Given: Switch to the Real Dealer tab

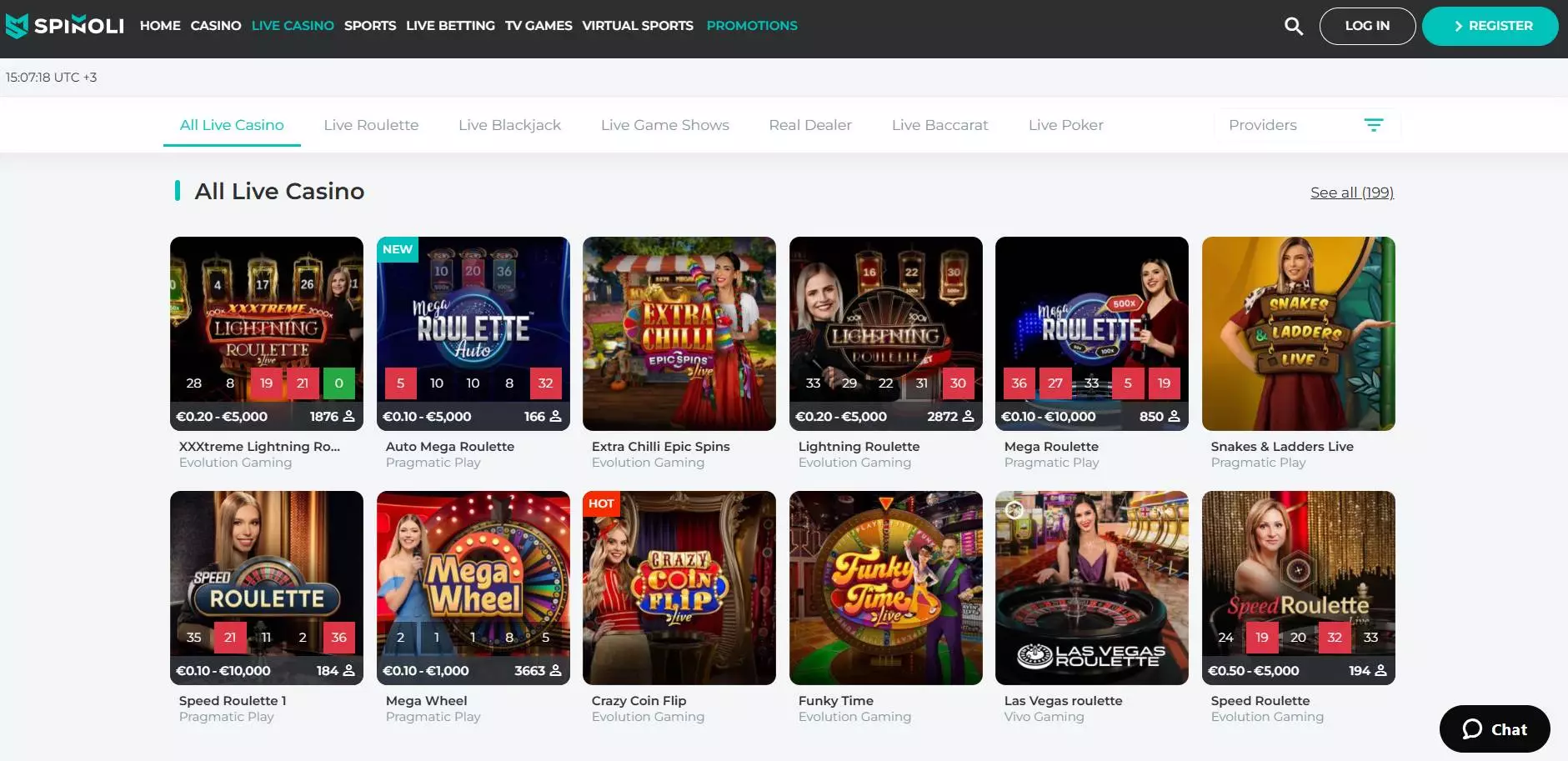Looking at the screenshot, I should tap(810, 125).
